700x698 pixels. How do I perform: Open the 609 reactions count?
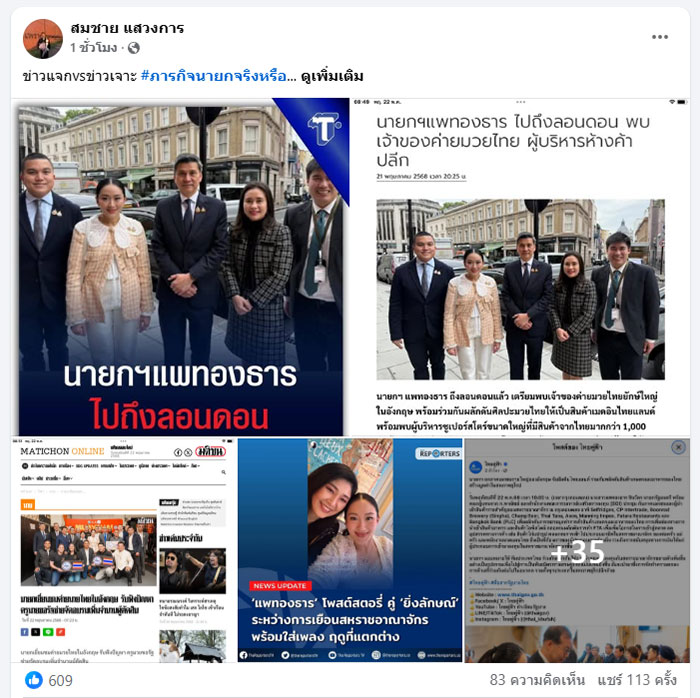click(x=60, y=680)
